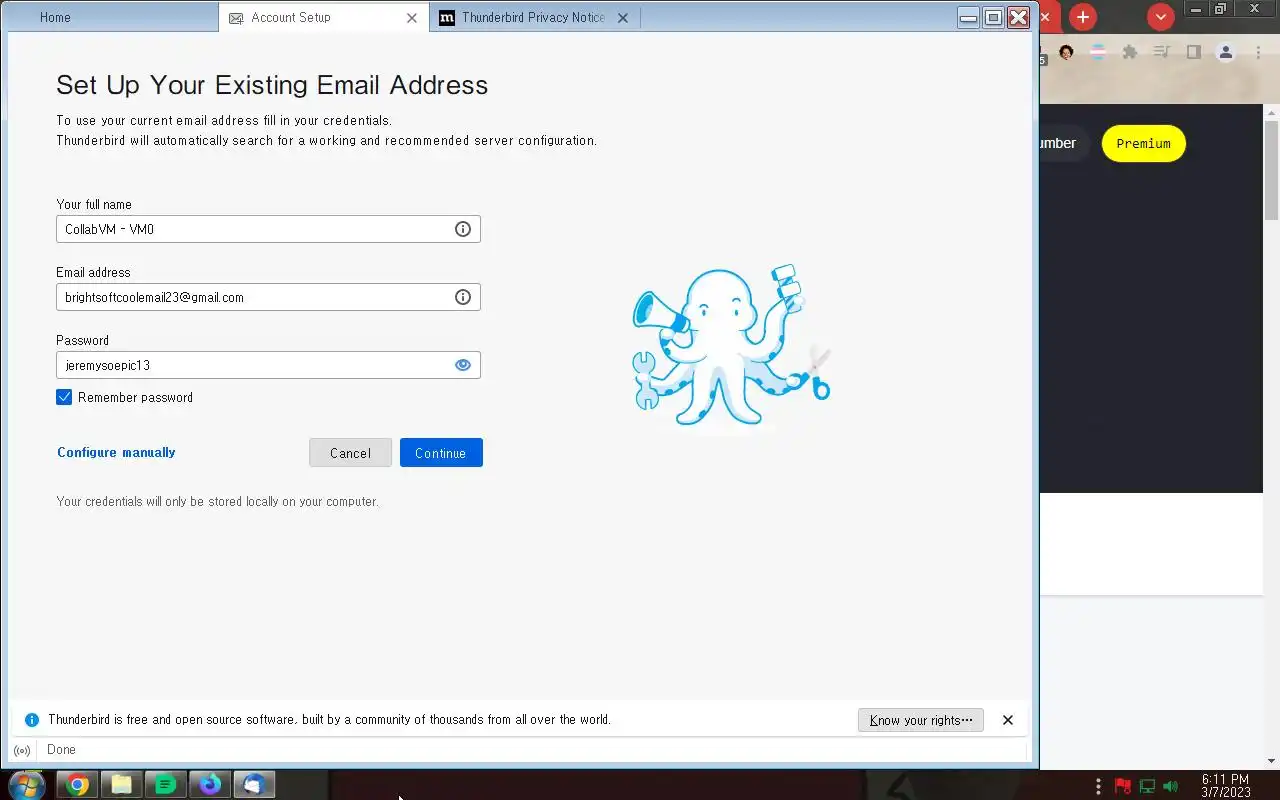The height and width of the screenshot is (800, 1280).
Task: Show hidden system tray icons
Action: [x=1099, y=786]
